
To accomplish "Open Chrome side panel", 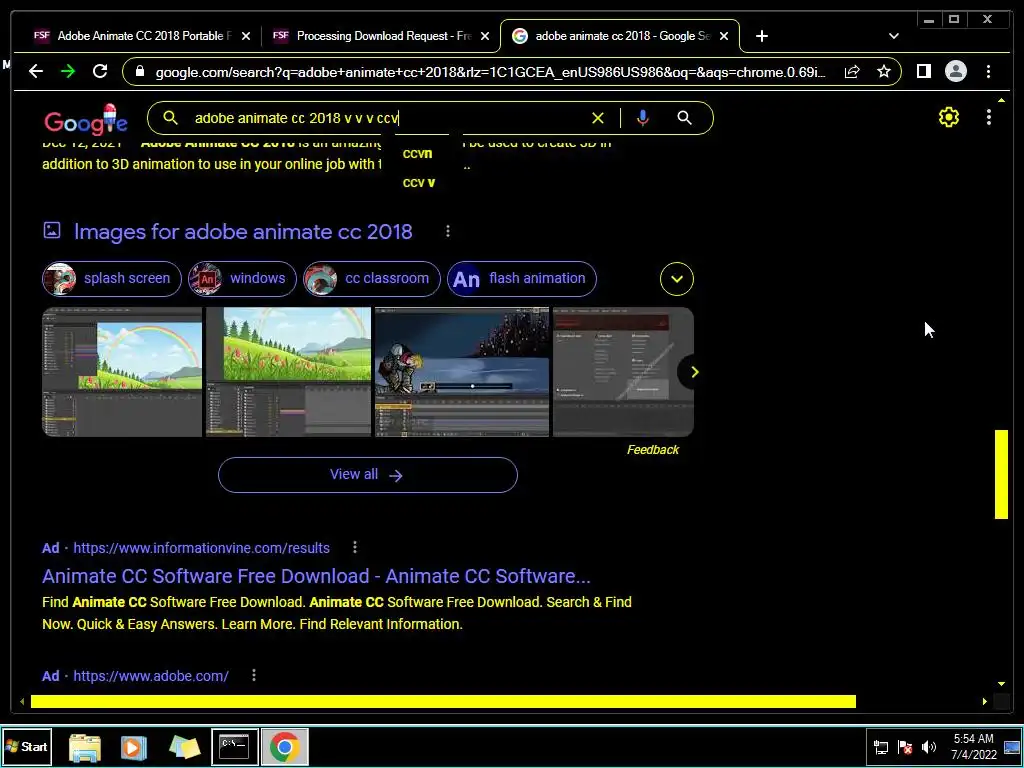I will pos(923,71).
